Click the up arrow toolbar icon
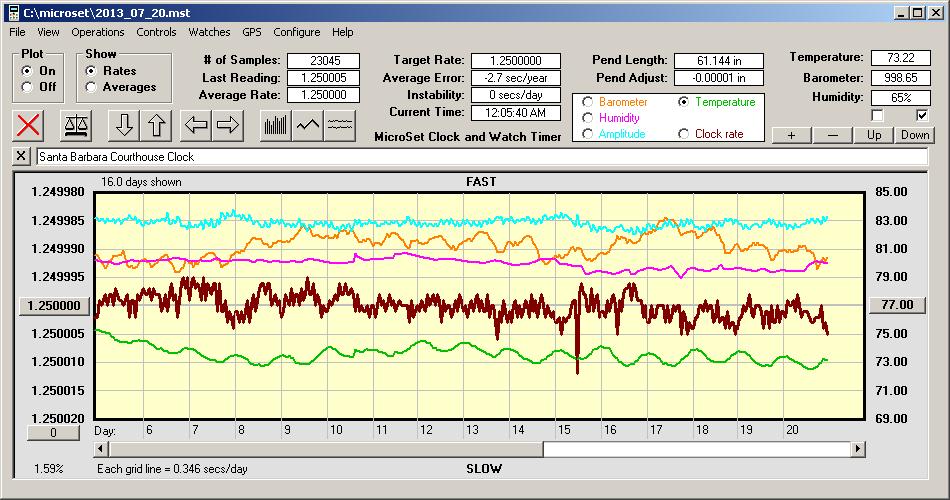950x500 pixels. 156,125
